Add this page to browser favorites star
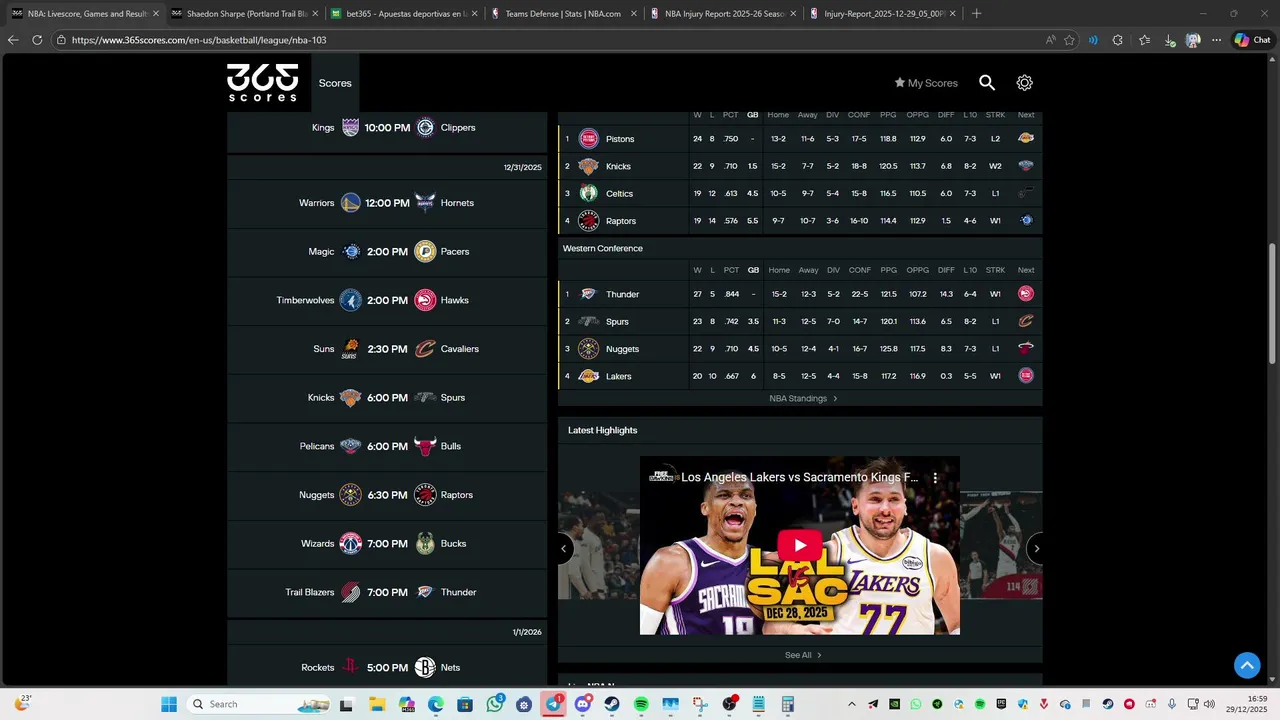The image size is (1280, 720). (x=1070, y=40)
